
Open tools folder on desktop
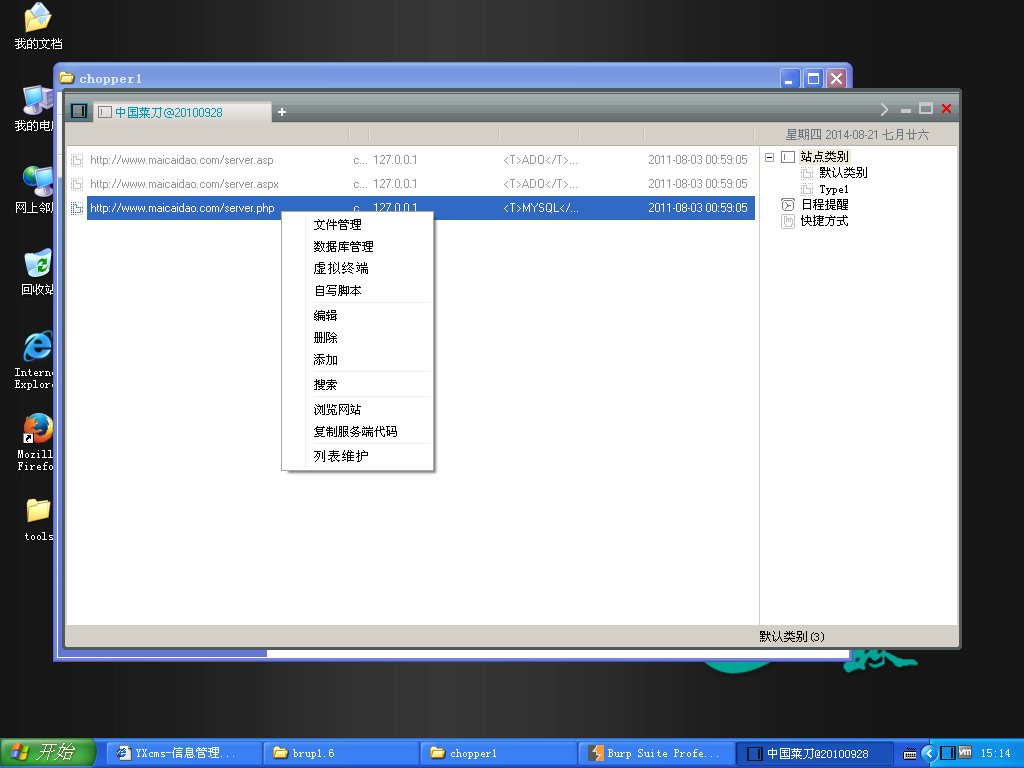click(38, 519)
